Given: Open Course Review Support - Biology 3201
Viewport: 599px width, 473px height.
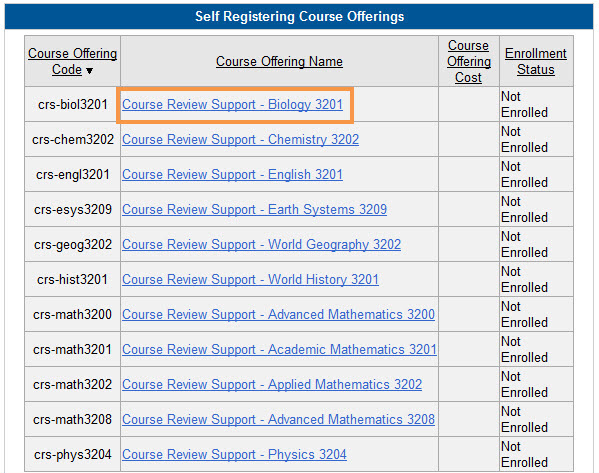Looking at the screenshot, I should (x=232, y=105).
